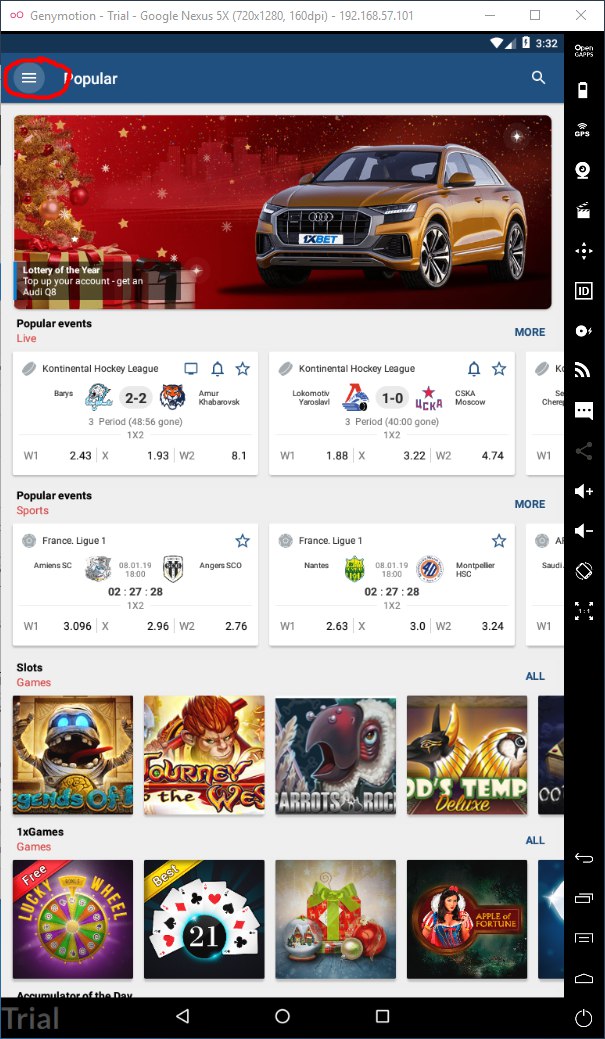Launch the Lucky Wheel game
Screen dimensions: 605x1039
(73, 919)
